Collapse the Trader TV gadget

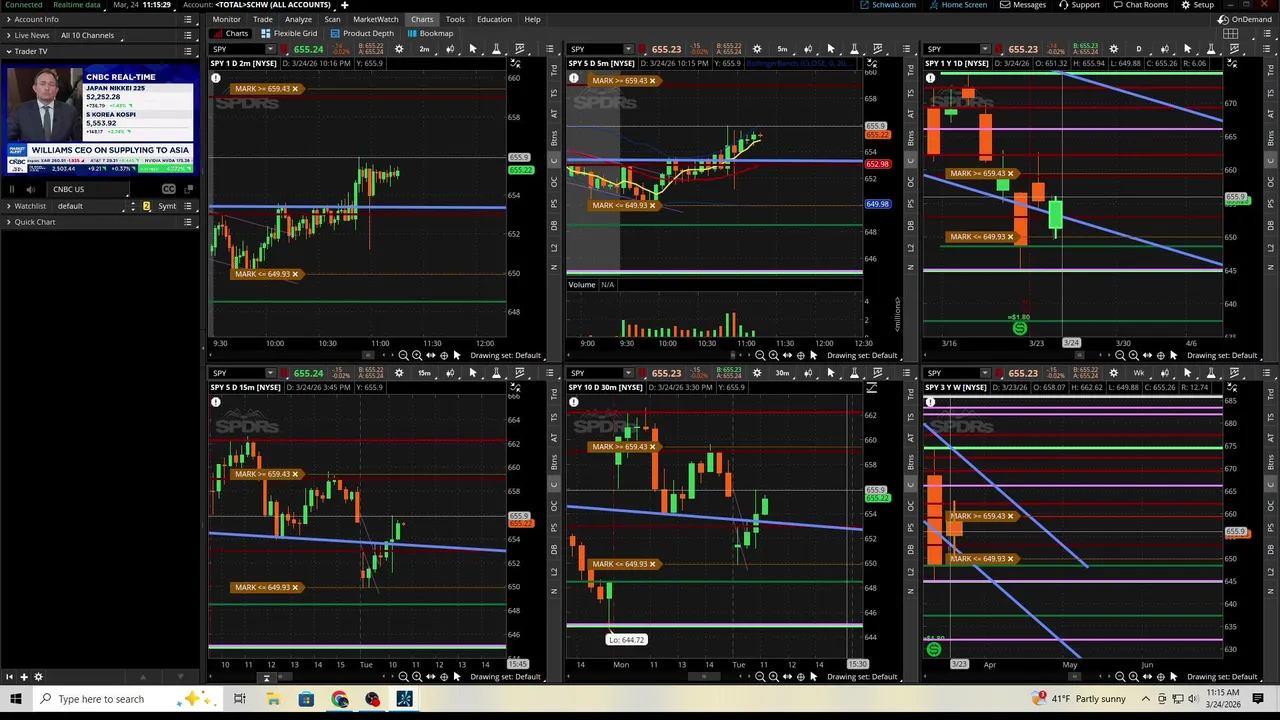(x=8, y=51)
